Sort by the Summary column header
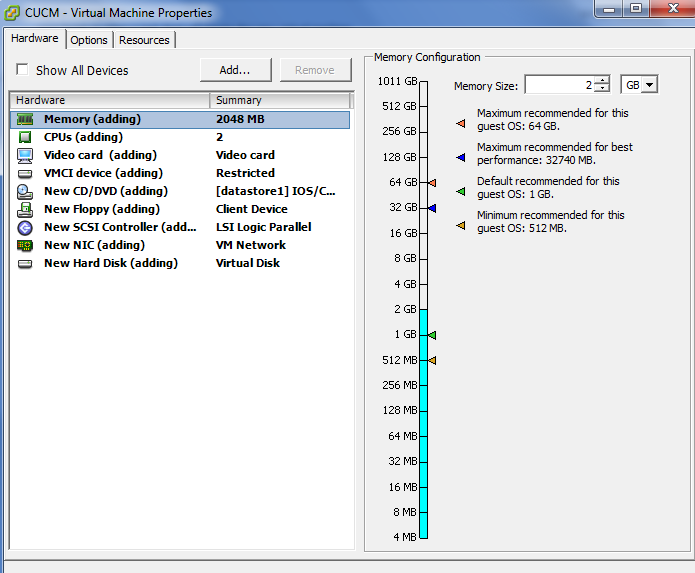The image size is (695, 573). (x=280, y=100)
